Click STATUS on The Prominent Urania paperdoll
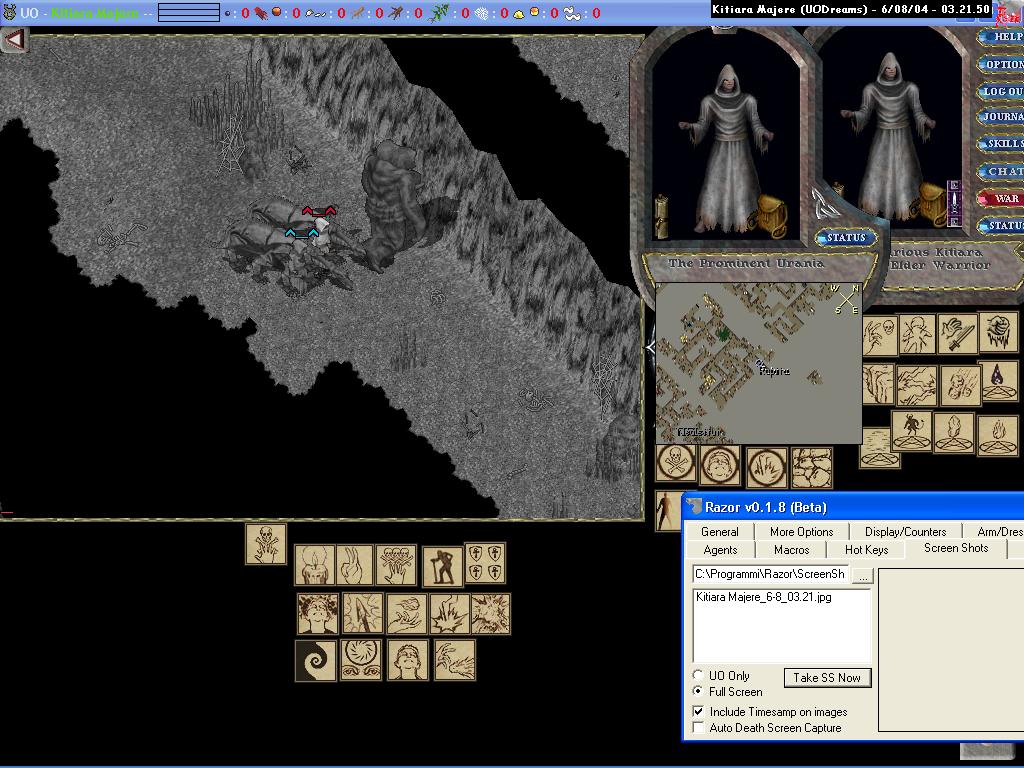The width and height of the screenshot is (1024, 768). [846, 238]
